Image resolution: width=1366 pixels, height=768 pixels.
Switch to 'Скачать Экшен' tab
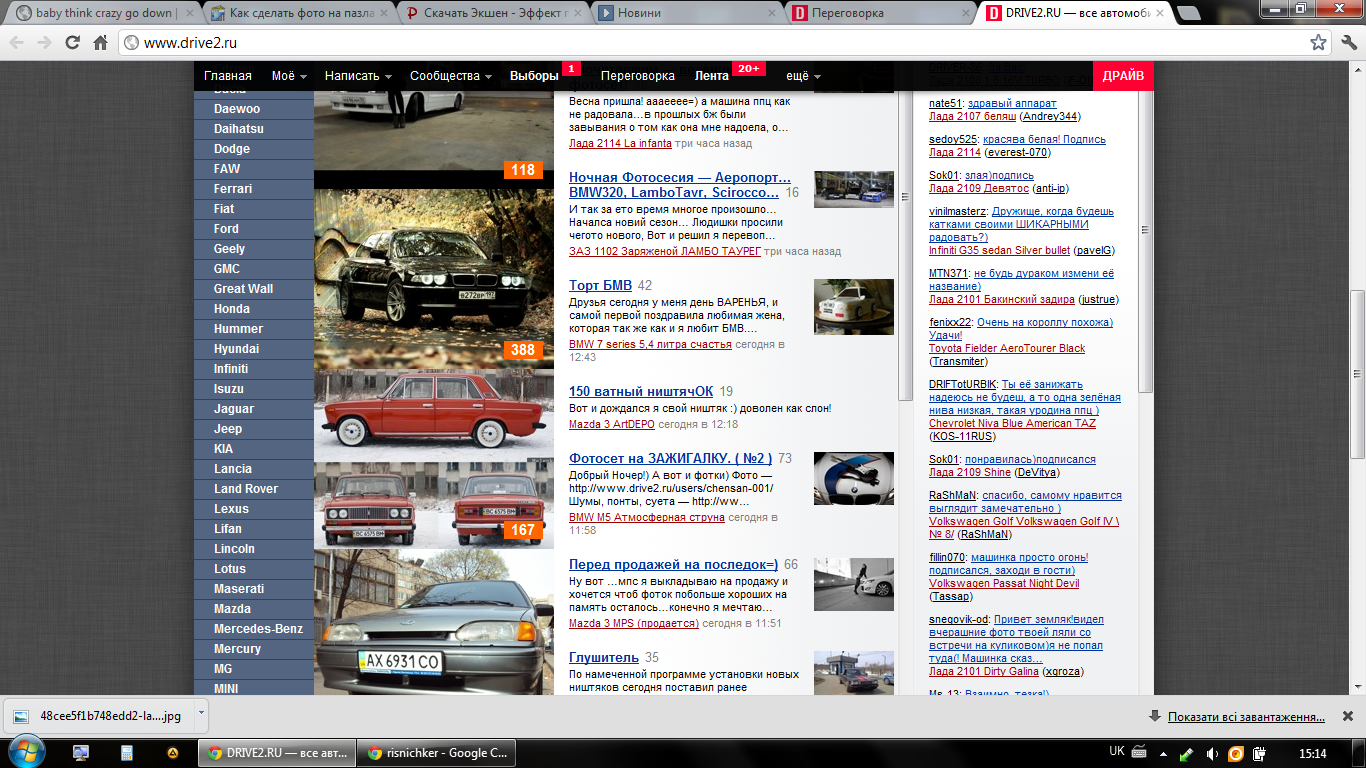(x=494, y=14)
